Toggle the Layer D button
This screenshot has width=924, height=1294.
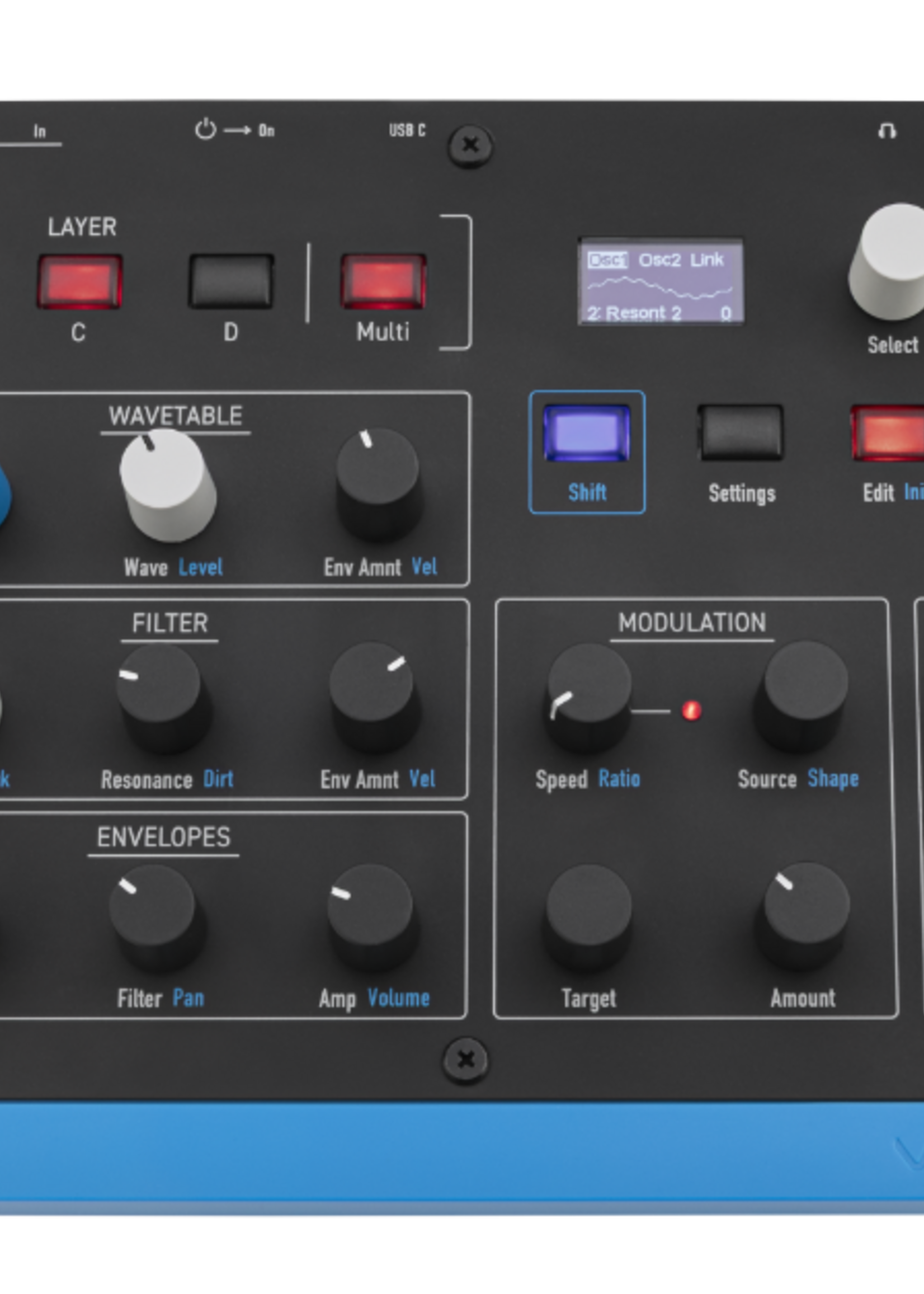(231, 281)
